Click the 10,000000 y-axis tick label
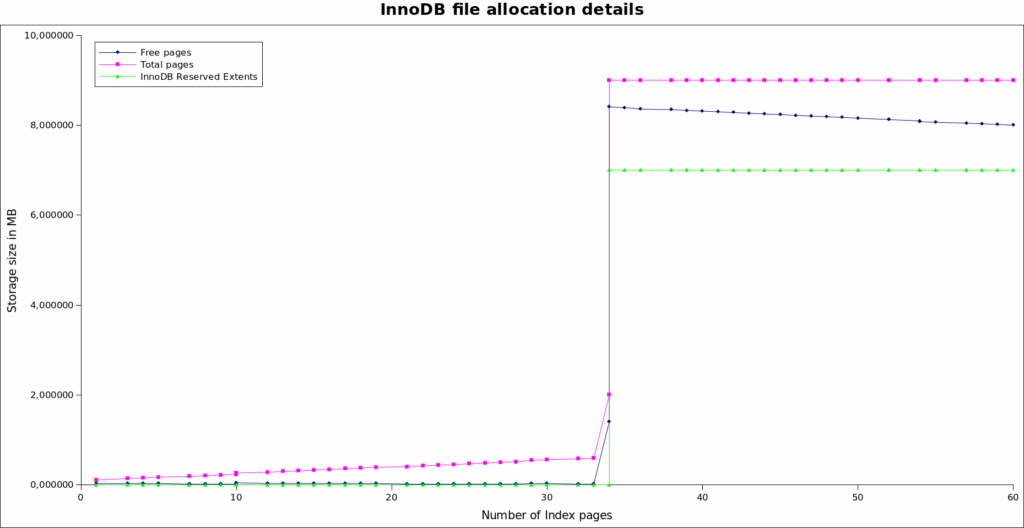 [x=47, y=35]
